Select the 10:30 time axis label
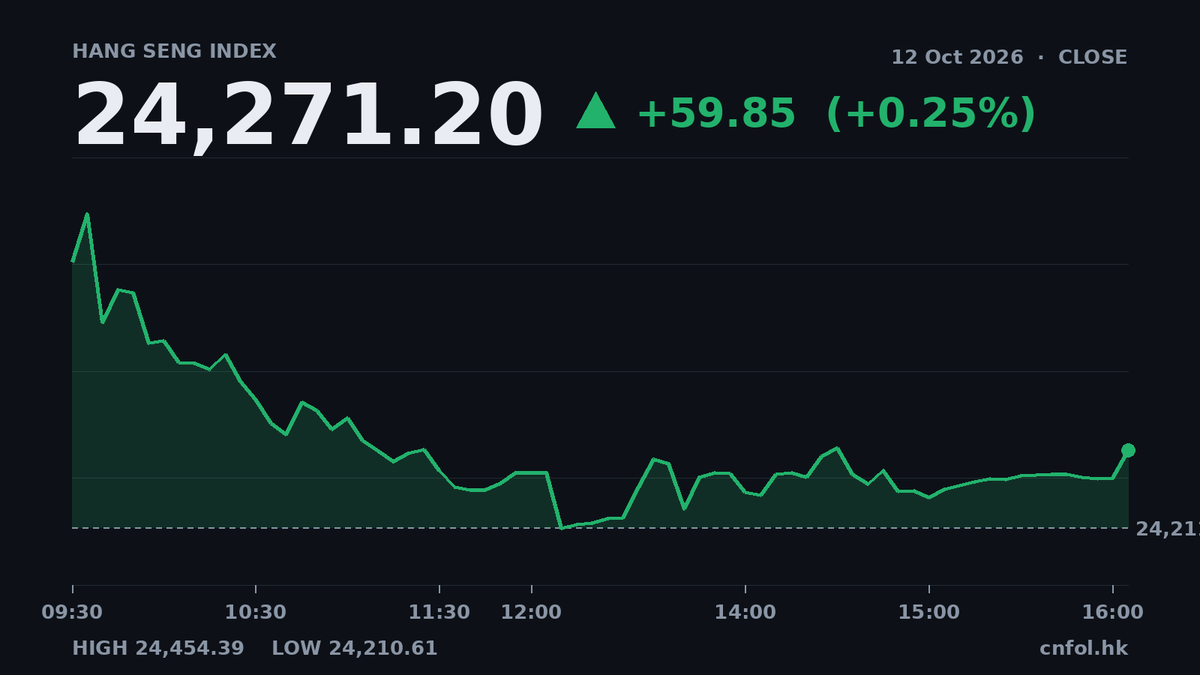 (256, 612)
